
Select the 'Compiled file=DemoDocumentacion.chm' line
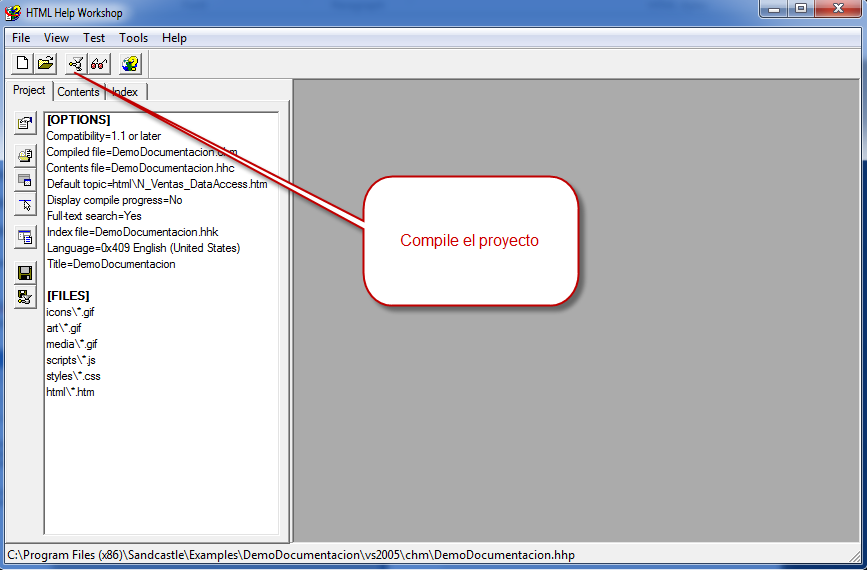coord(142,152)
